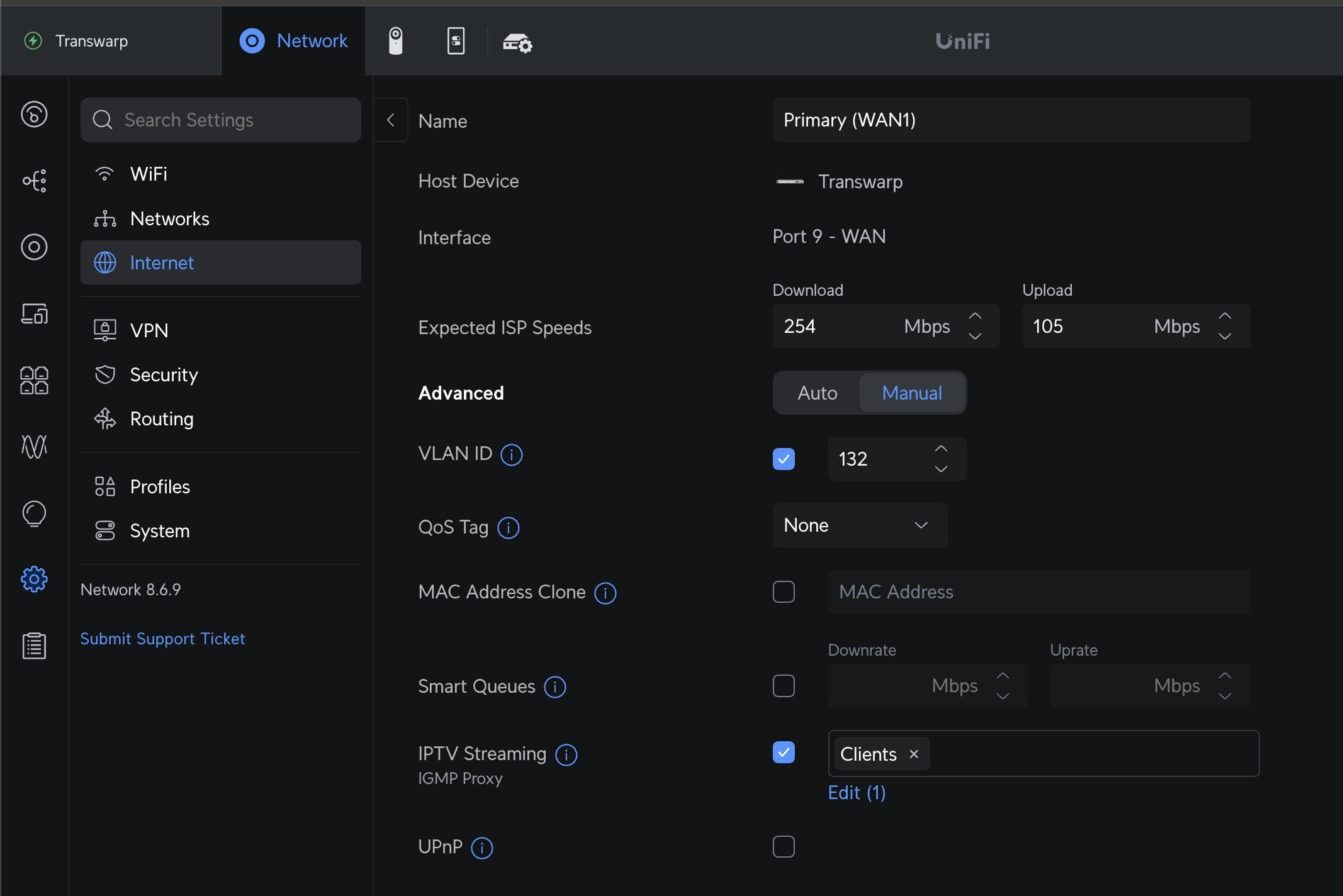Screen dimensions: 1343x896
Task: Increase the Smart Queues Downrate value
Action: (x=1003, y=676)
